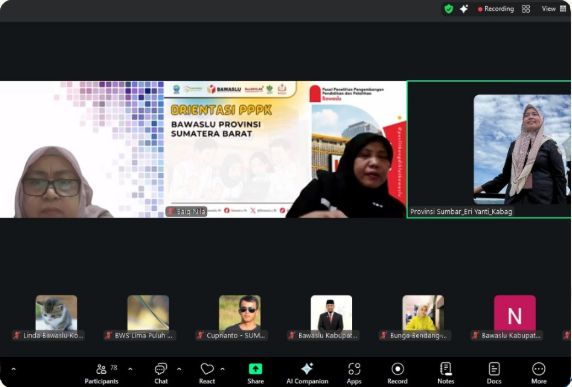The height and width of the screenshot is (387, 572).
Task: Expand the caret on the far-left toolbar edge
Action: click(x=13, y=369)
